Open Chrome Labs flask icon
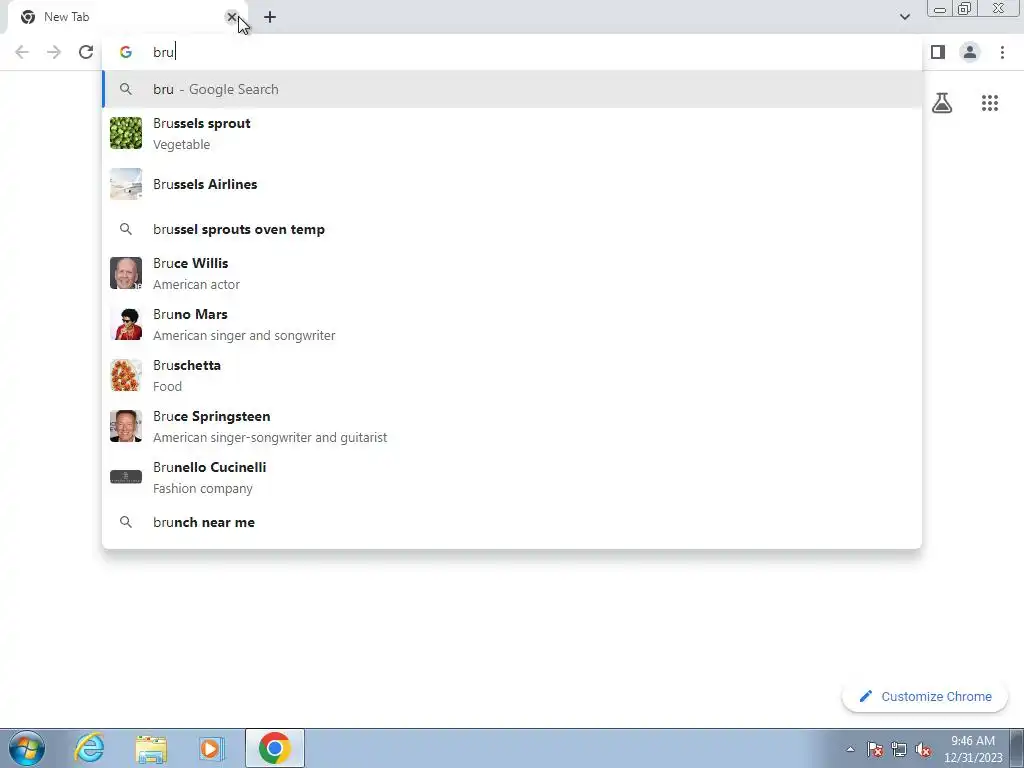This screenshot has width=1024, height=768. click(x=942, y=103)
